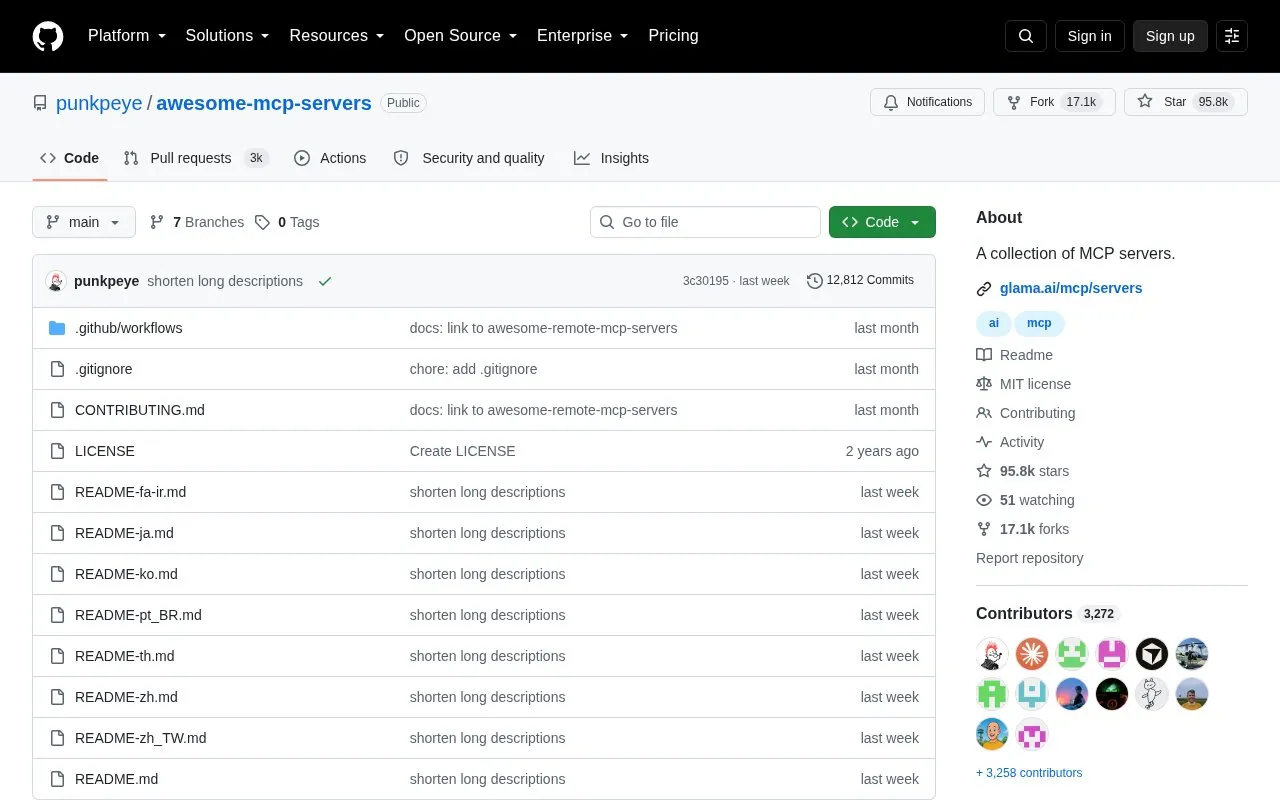
Task: Switch to the Pull requests tab
Action: [196, 158]
